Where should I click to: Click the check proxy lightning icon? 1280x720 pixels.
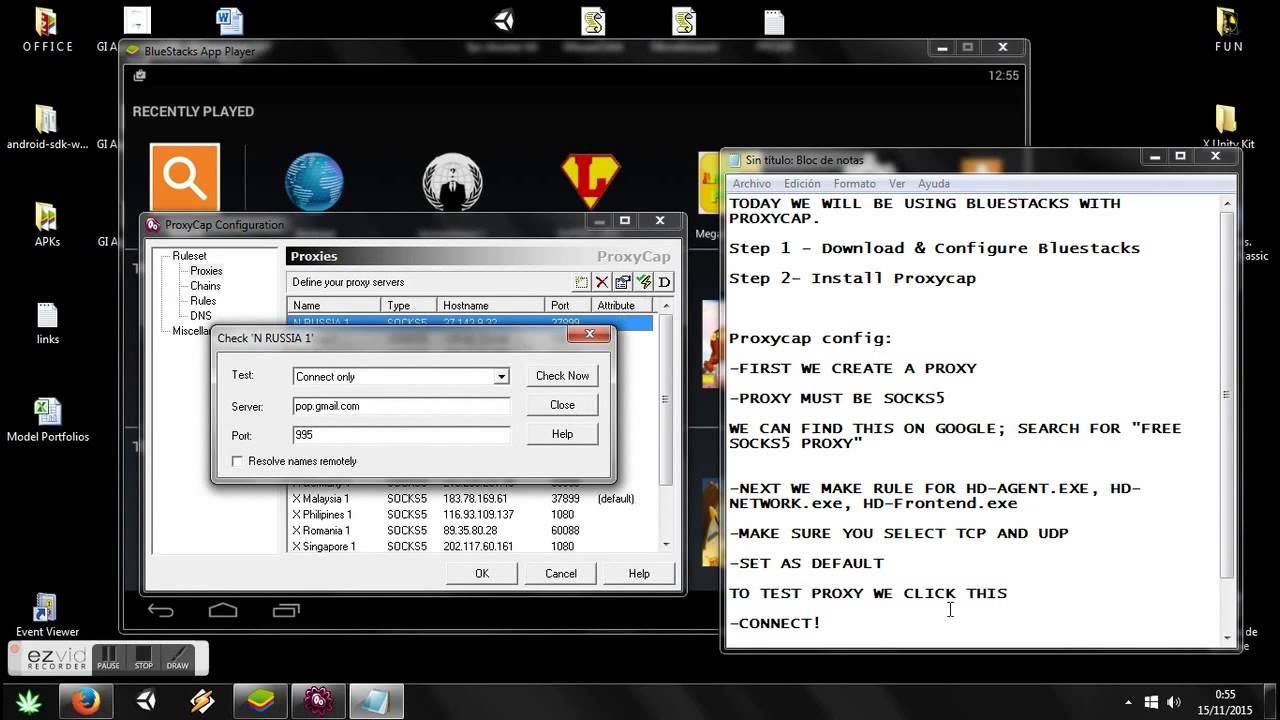[644, 282]
